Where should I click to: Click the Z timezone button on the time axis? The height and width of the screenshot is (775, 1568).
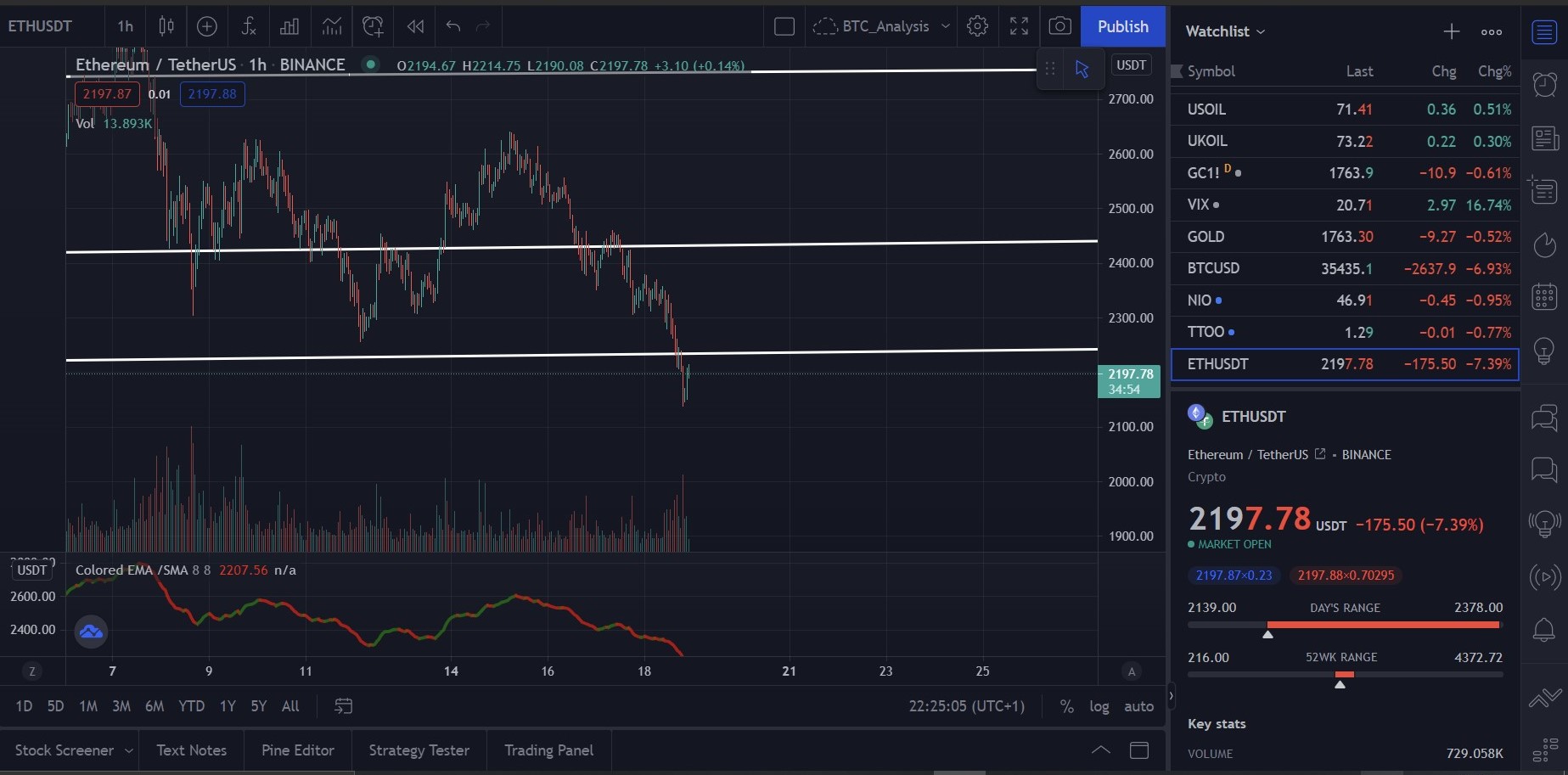pos(32,671)
